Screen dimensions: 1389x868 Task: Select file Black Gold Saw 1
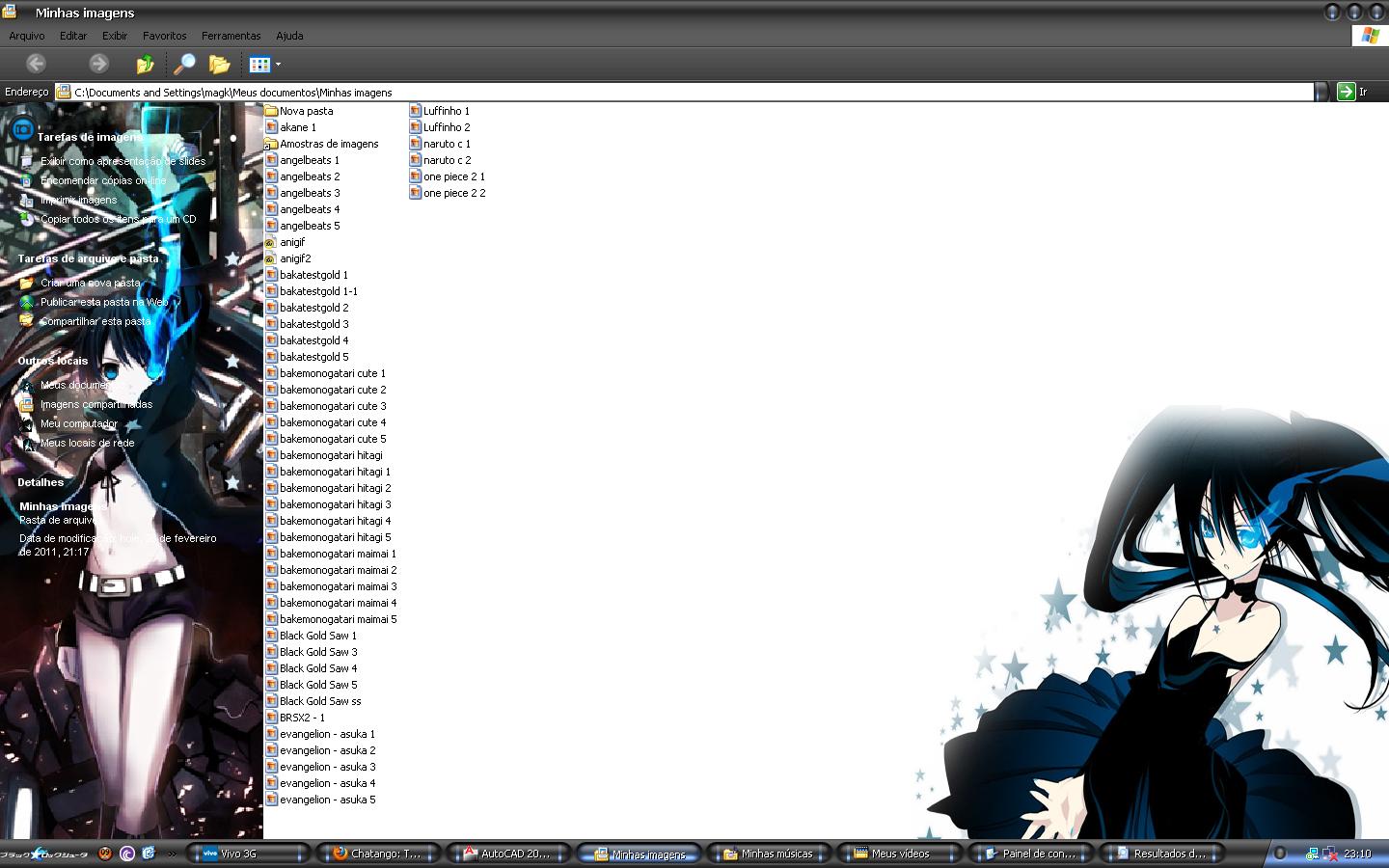click(x=318, y=636)
